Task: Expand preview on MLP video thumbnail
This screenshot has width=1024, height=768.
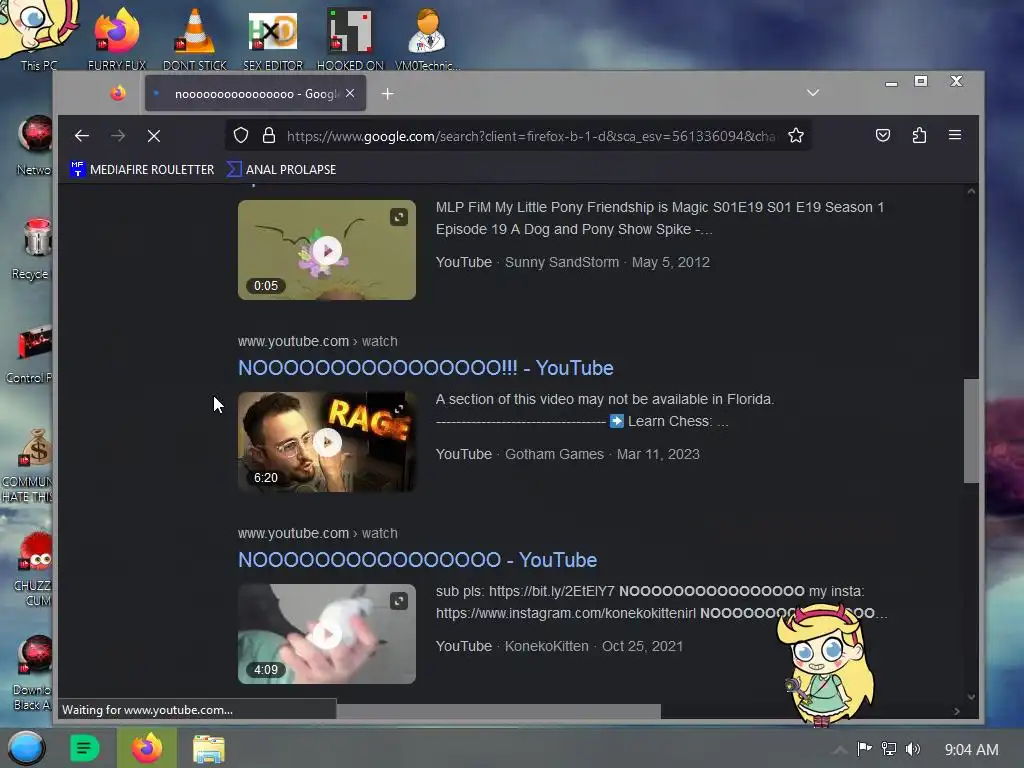Action: tap(398, 217)
